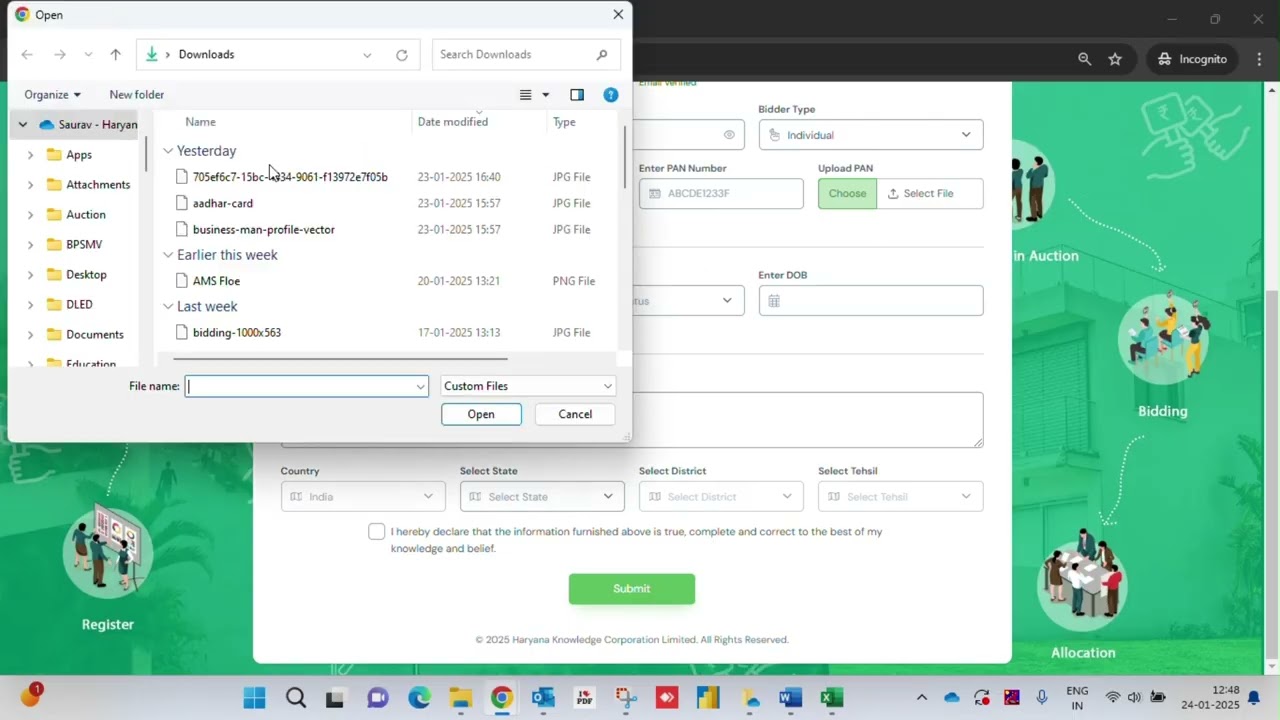Open Bidder Type Individual dropdown
The image size is (1280, 720).
tap(871, 135)
